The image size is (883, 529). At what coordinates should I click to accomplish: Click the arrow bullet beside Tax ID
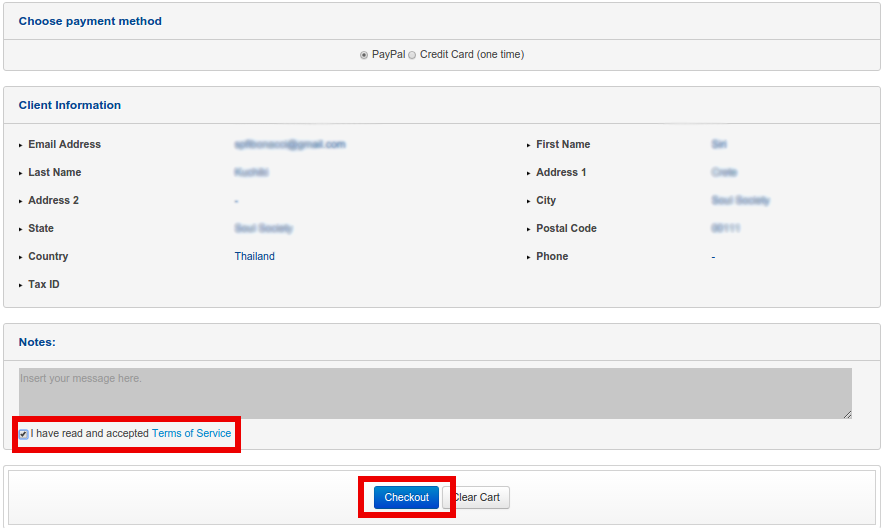pyautogui.click(x=21, y=286)
